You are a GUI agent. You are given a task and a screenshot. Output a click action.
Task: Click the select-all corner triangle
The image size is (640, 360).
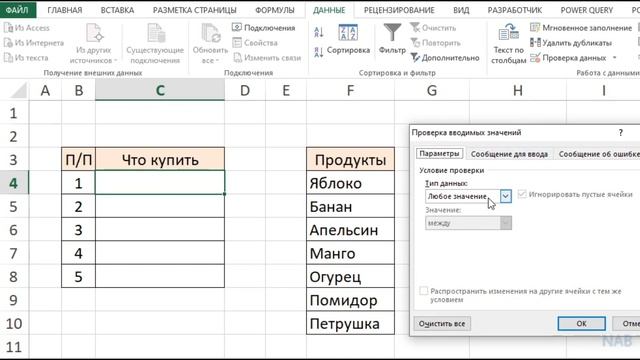[x=18, y=90]
